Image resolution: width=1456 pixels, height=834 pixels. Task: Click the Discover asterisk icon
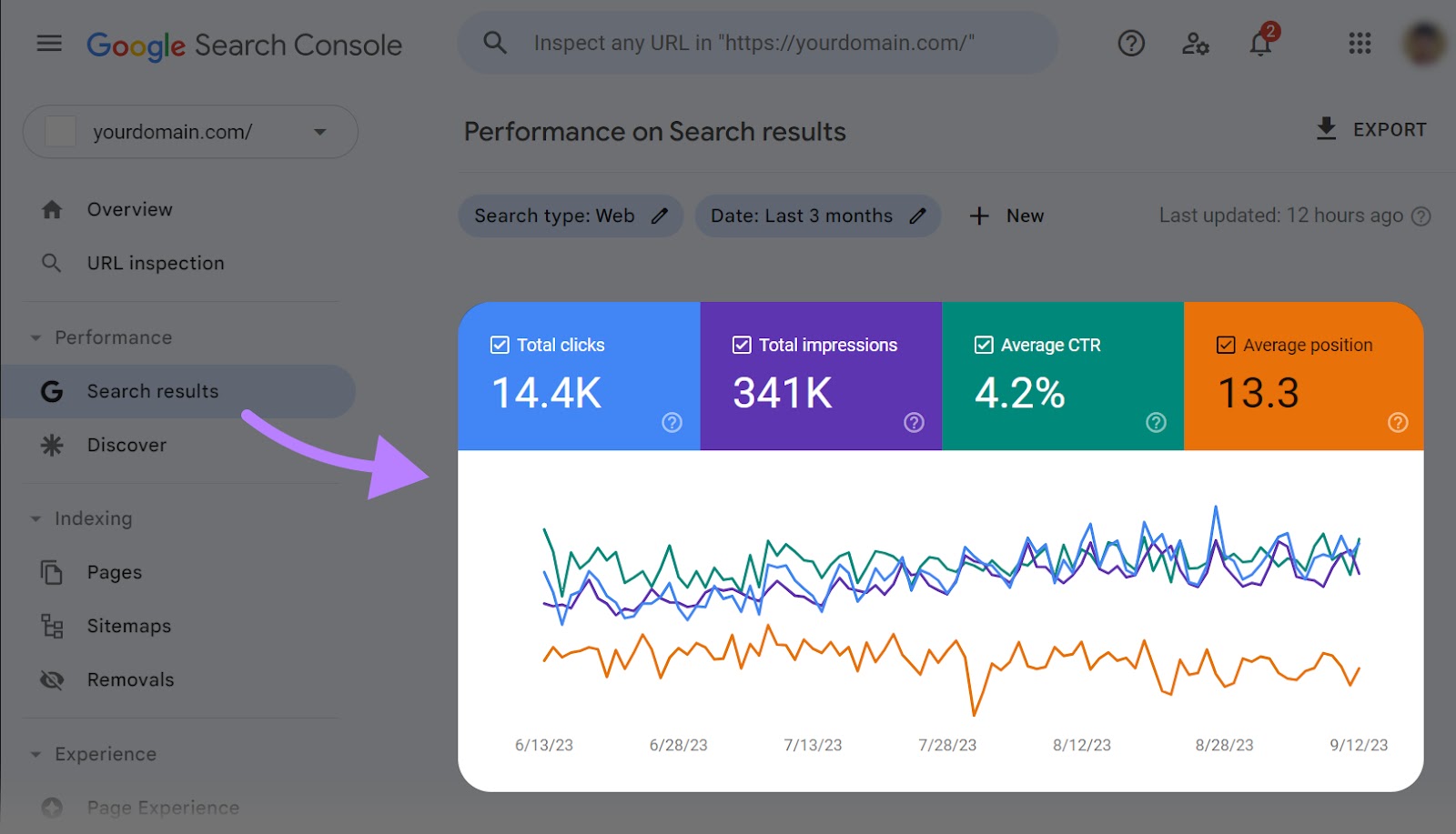point(52,445)
